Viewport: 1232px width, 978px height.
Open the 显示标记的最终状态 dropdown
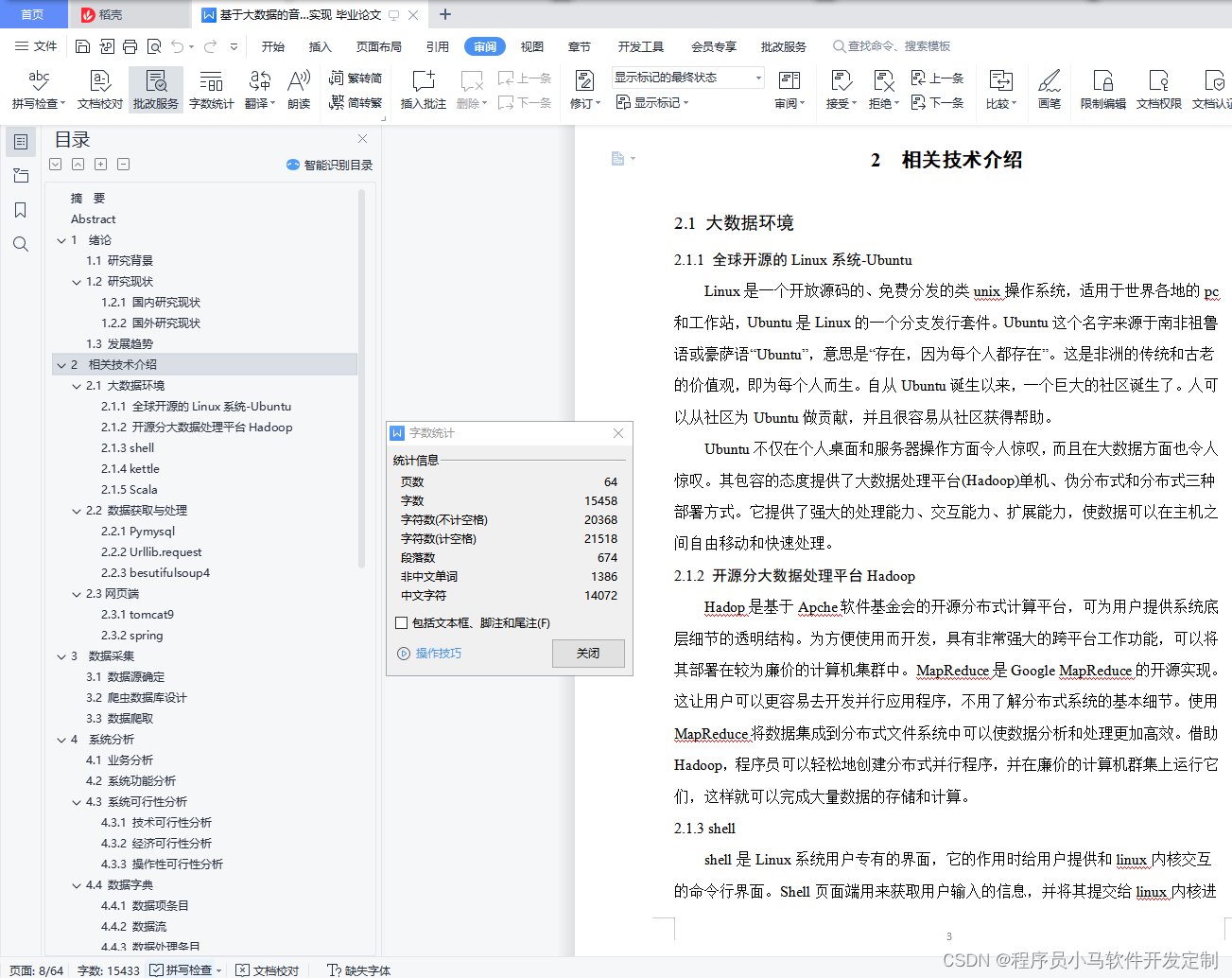point(687,78)
